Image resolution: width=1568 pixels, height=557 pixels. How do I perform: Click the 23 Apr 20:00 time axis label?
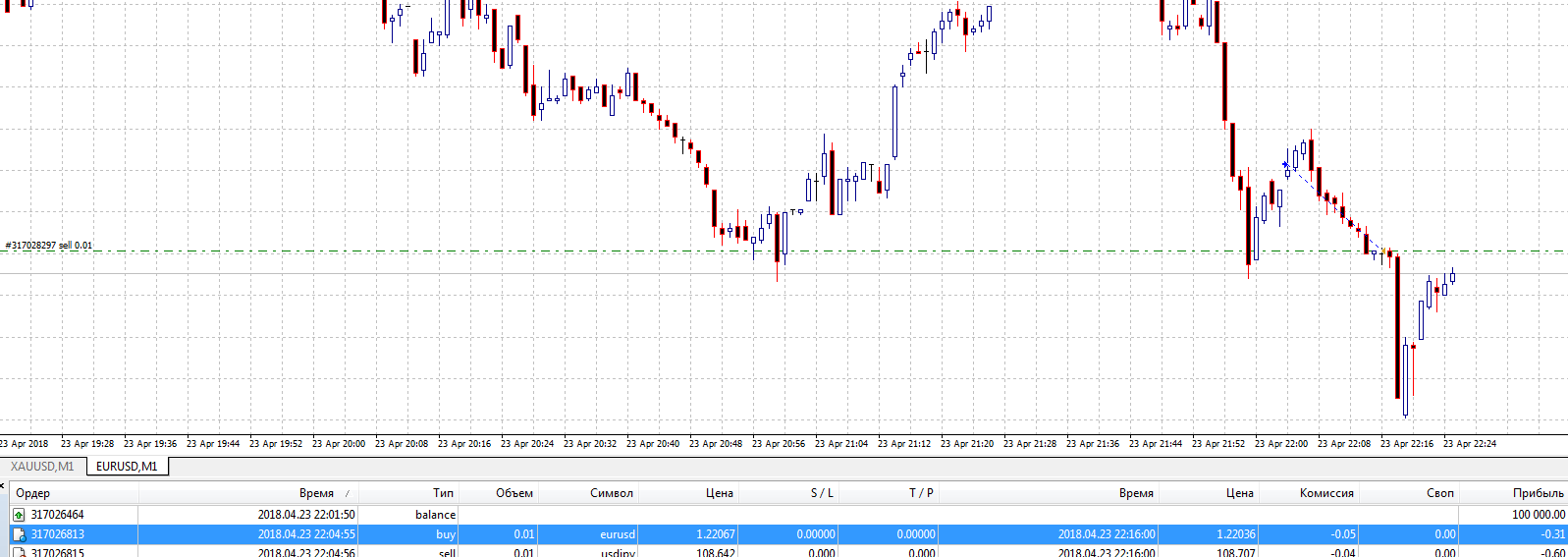(x=339, y=444)
